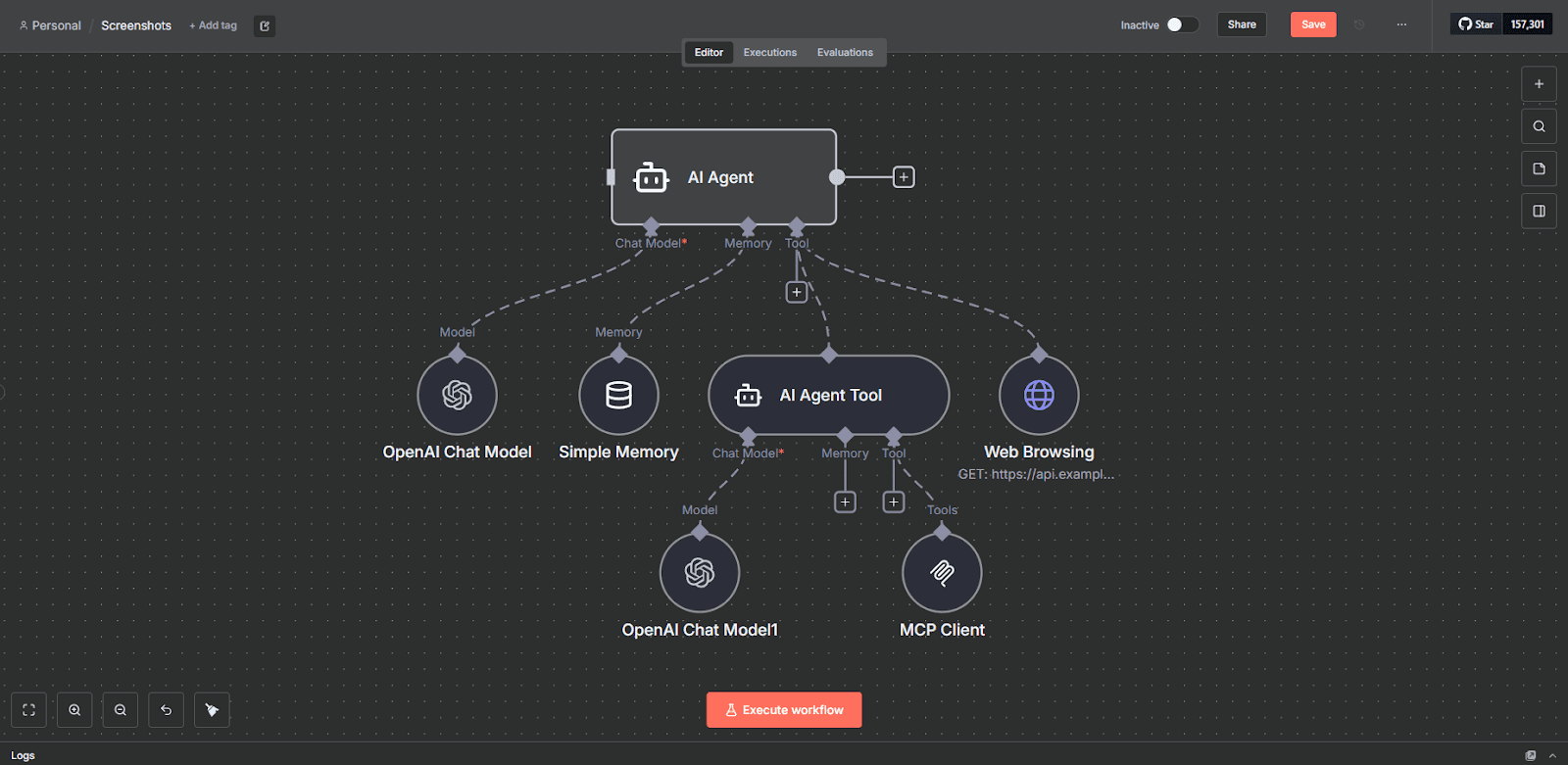Screen dimensions: 1568x765
Task: Open the more options ellipsis menu
Action: pyautogui.click(x=1401, y=24)
